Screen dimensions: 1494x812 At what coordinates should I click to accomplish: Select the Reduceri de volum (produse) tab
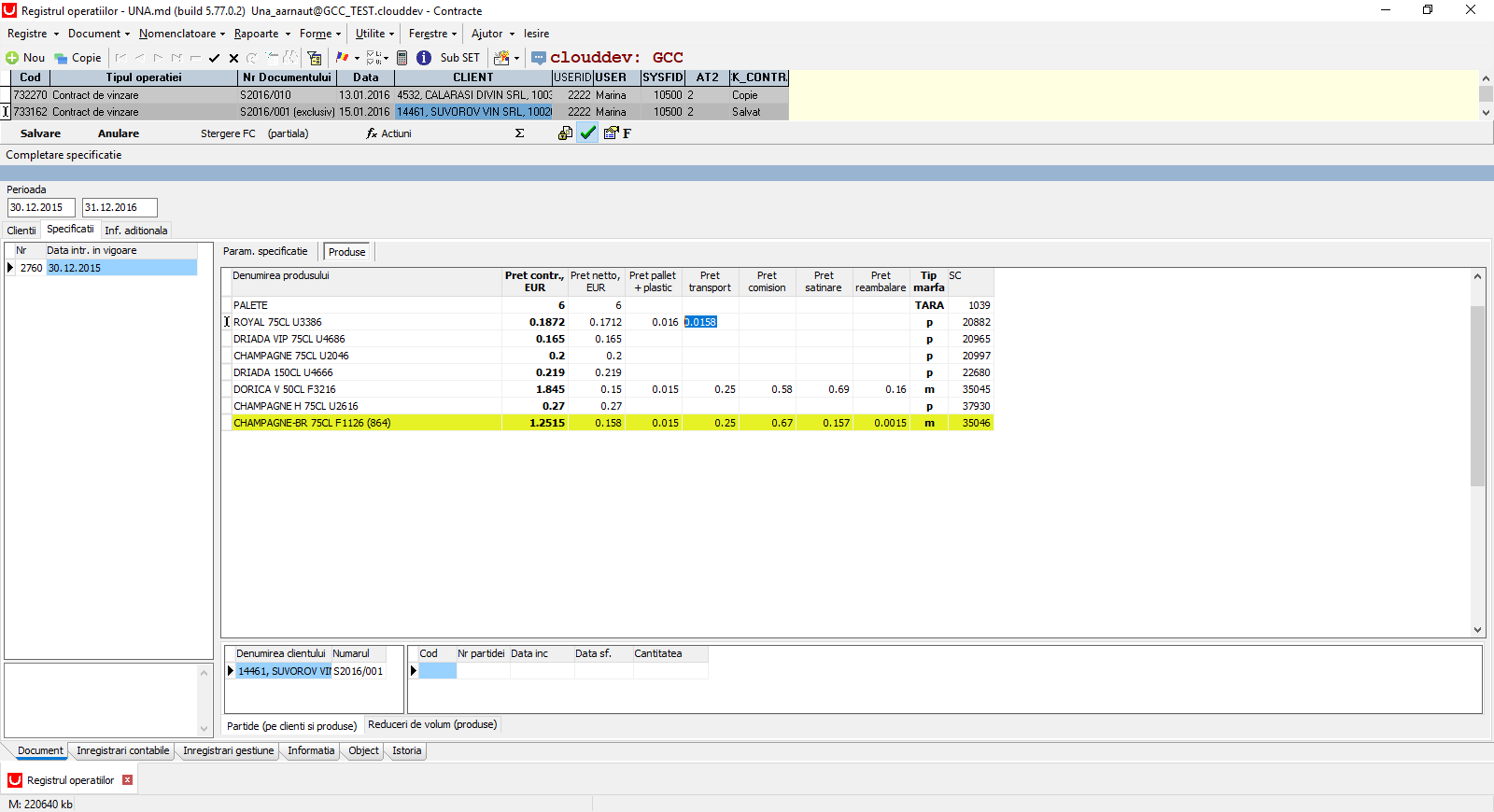tap(432, 724)
